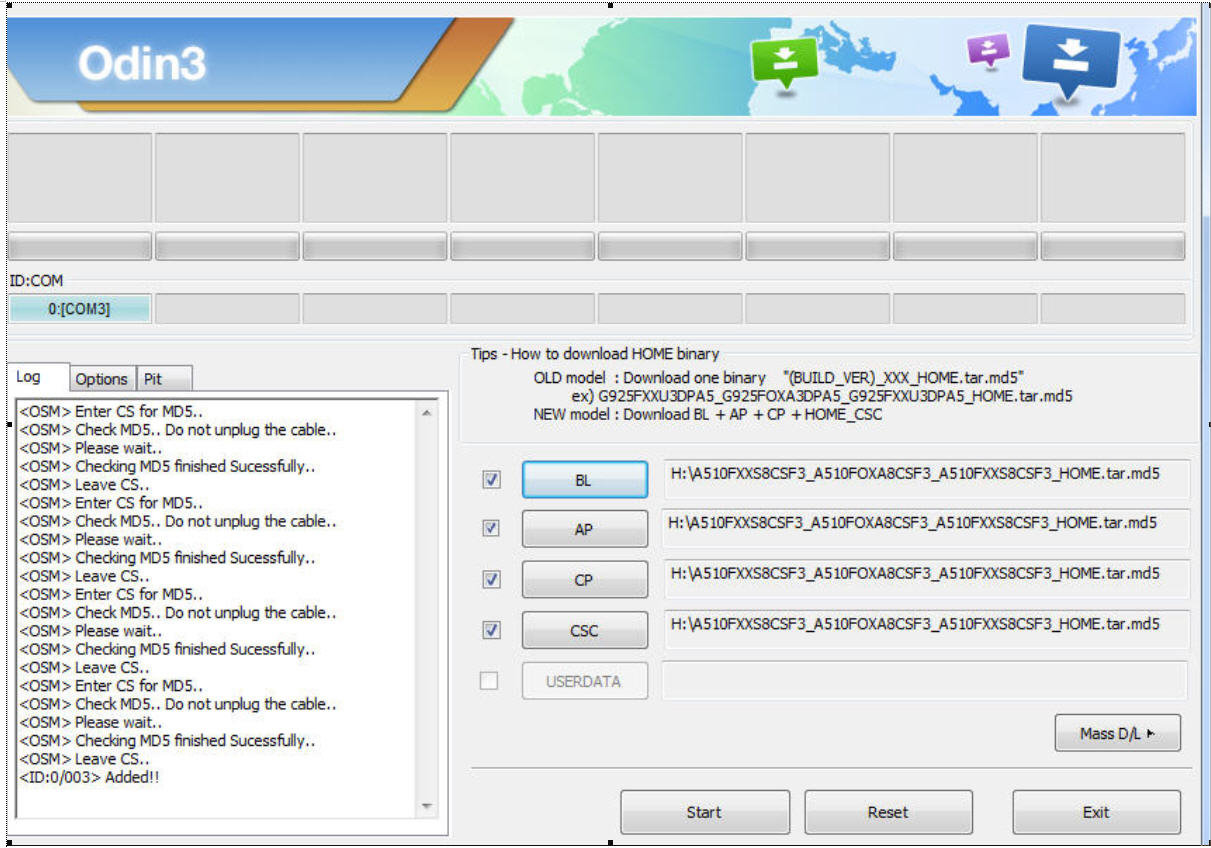Uncheck the CP file checkbox

tap(491, 579)
